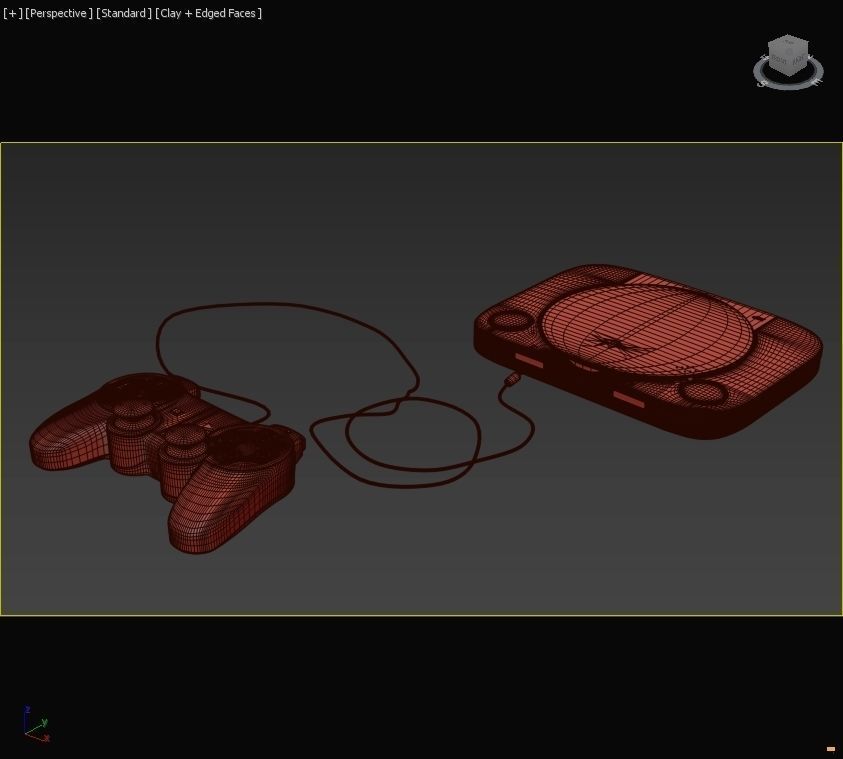
Task: Open the [+] viewport general menu
Action: 12,13
